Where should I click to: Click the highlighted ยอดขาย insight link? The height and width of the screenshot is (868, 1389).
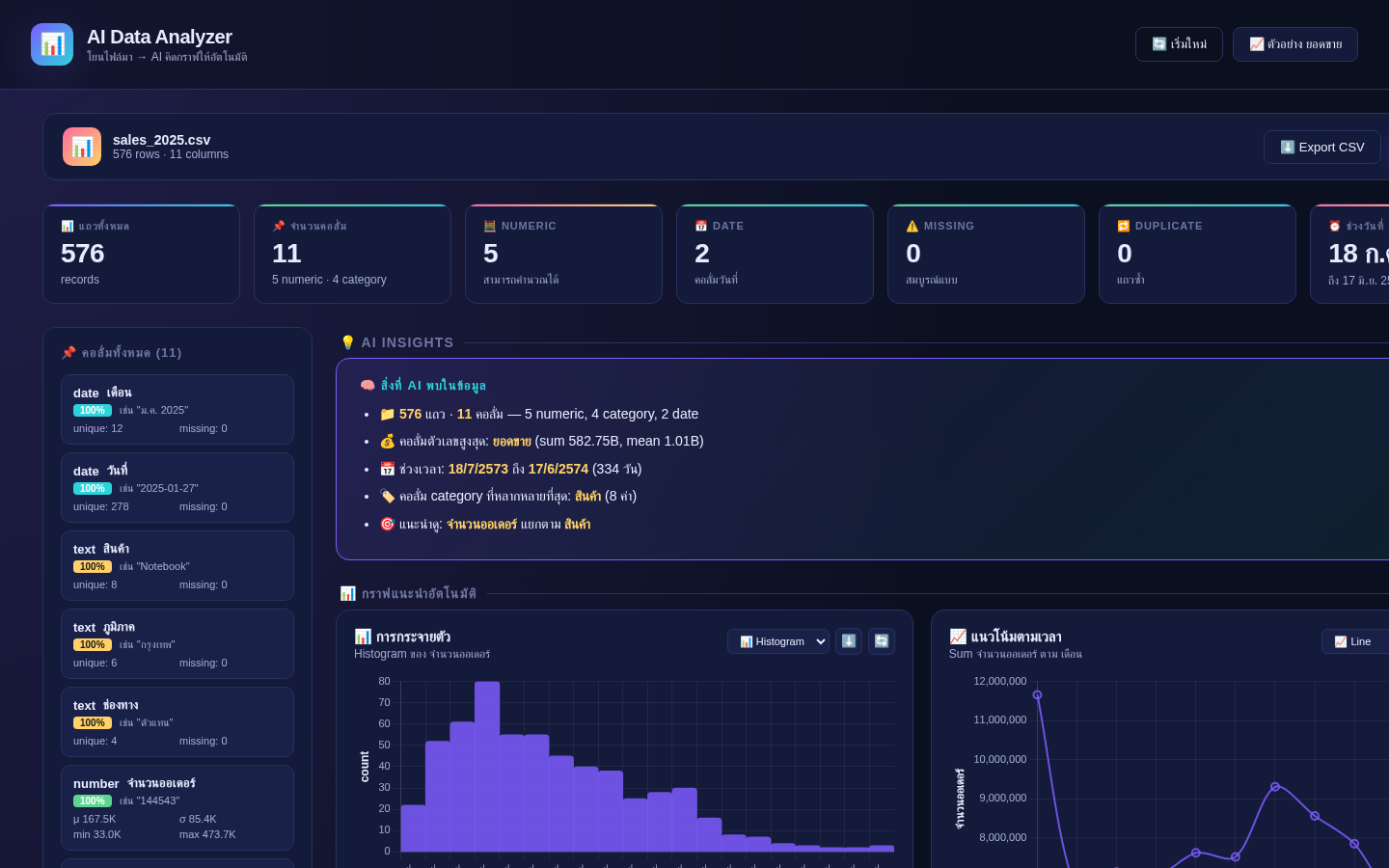(x=512, y=441)
